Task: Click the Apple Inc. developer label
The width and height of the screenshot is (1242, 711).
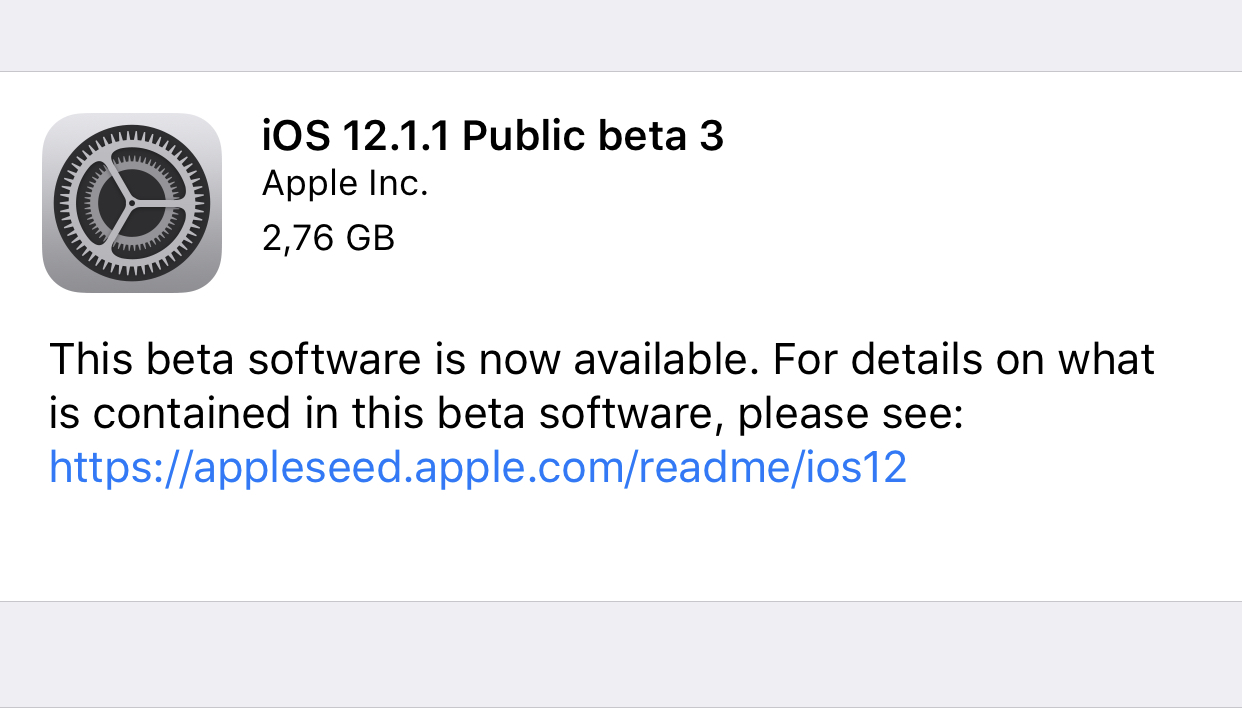Action: [345, 185]
